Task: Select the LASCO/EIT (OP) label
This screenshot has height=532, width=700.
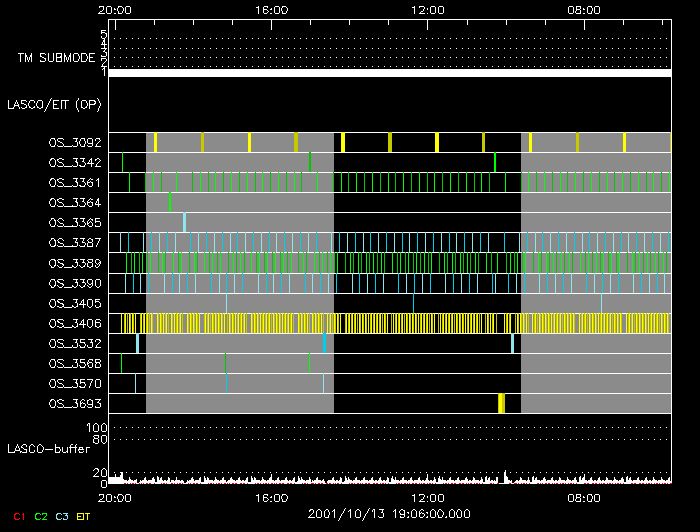Action: point(54,103)
